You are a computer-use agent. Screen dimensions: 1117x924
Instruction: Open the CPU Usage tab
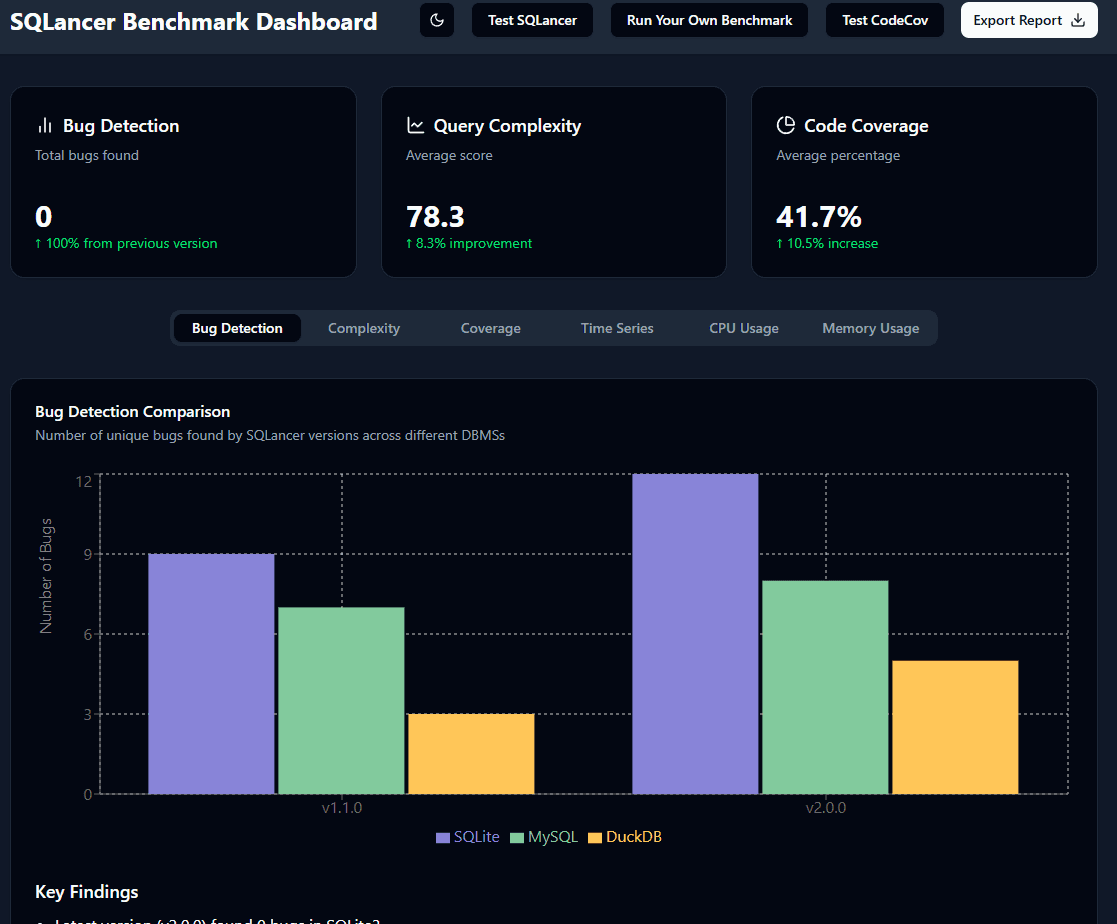(x=744, y=328)
